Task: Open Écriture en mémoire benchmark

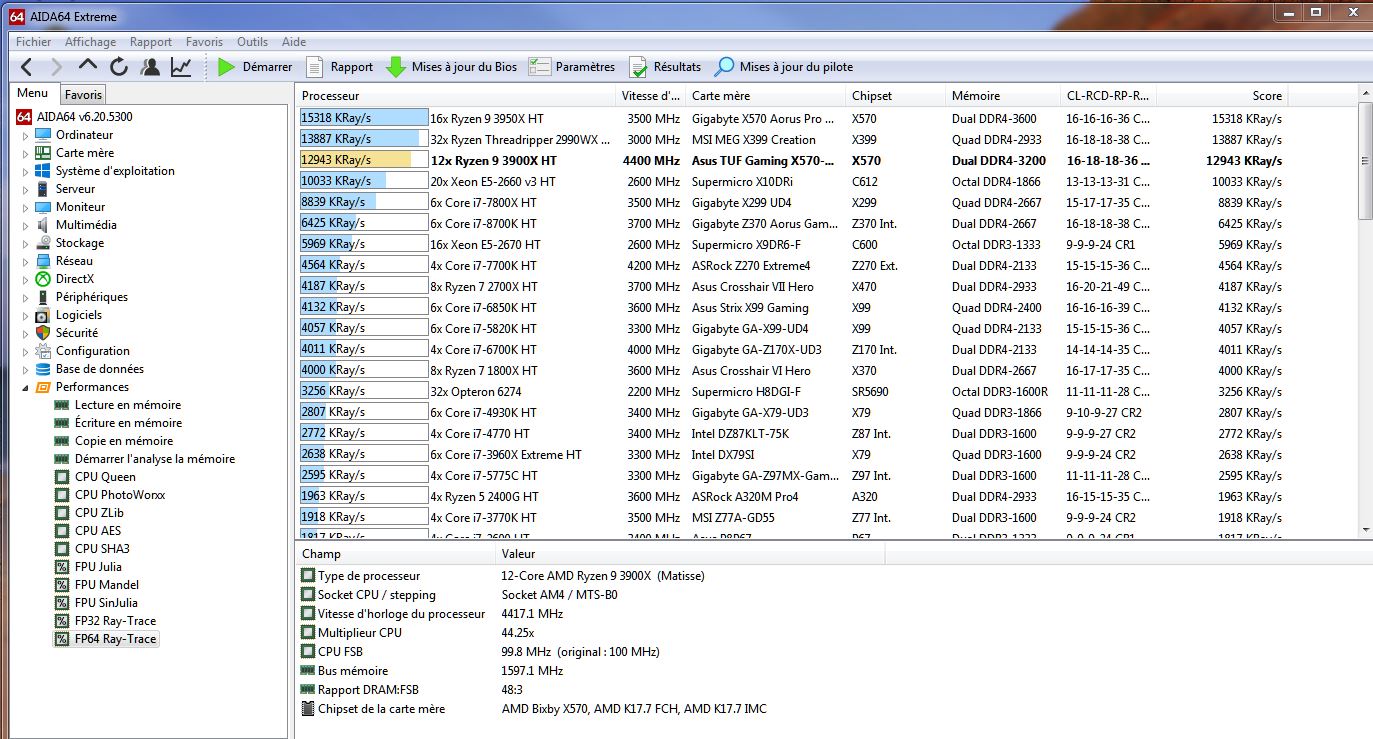Action: (x=128, y=423)
